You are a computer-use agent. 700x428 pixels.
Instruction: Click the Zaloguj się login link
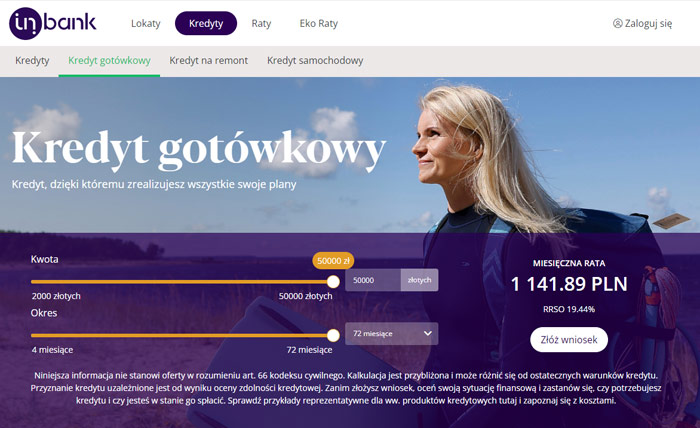[648, 23]
